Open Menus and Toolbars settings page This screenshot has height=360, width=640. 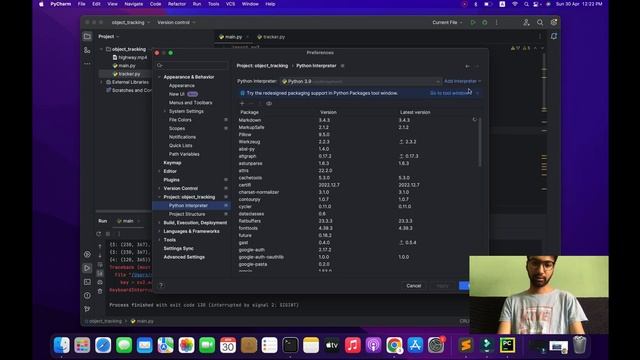pos(190,102)
